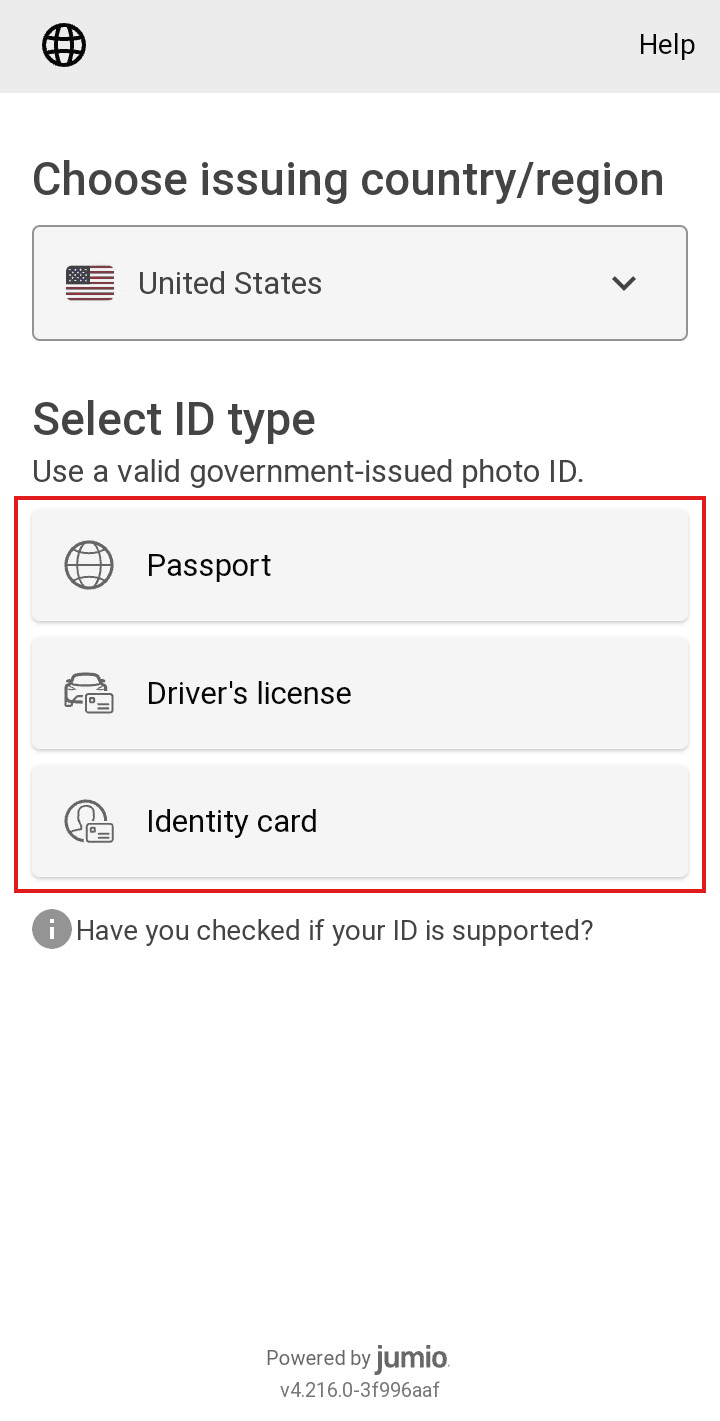Click the United States flag icon
Screen dimensions: 720x1421
coord(88,283)
